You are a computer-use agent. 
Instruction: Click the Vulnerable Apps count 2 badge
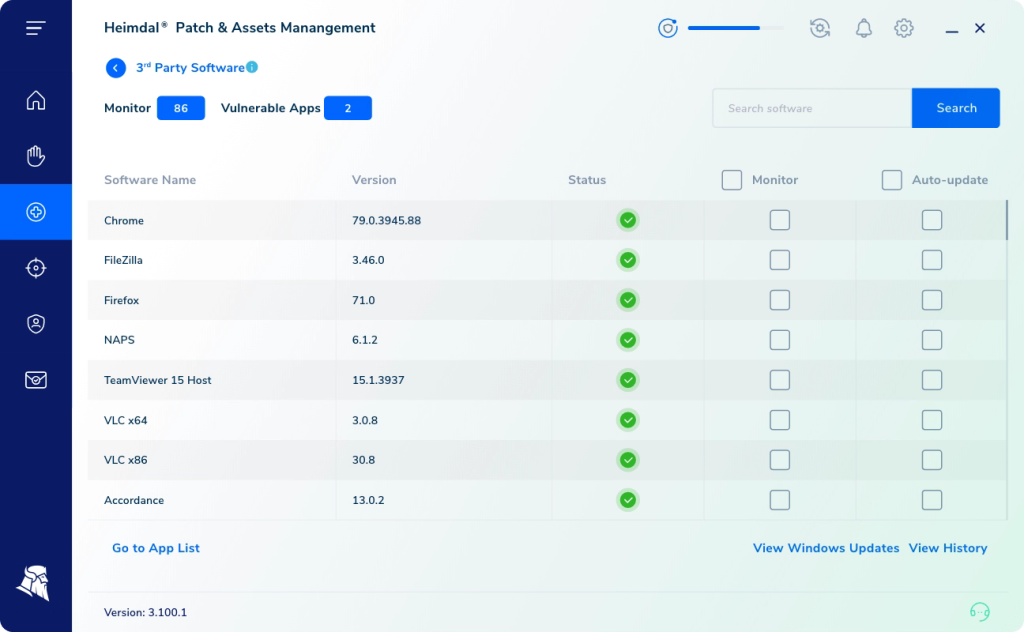[x=348, y=108]
